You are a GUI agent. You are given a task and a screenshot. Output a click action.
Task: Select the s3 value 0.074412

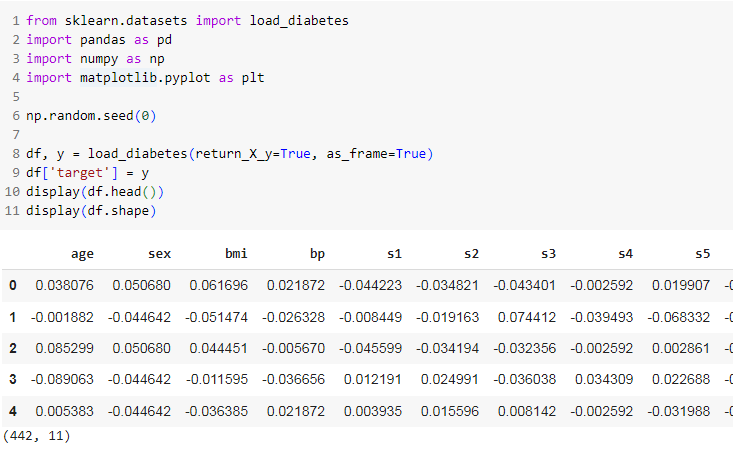tap(528, 317)
